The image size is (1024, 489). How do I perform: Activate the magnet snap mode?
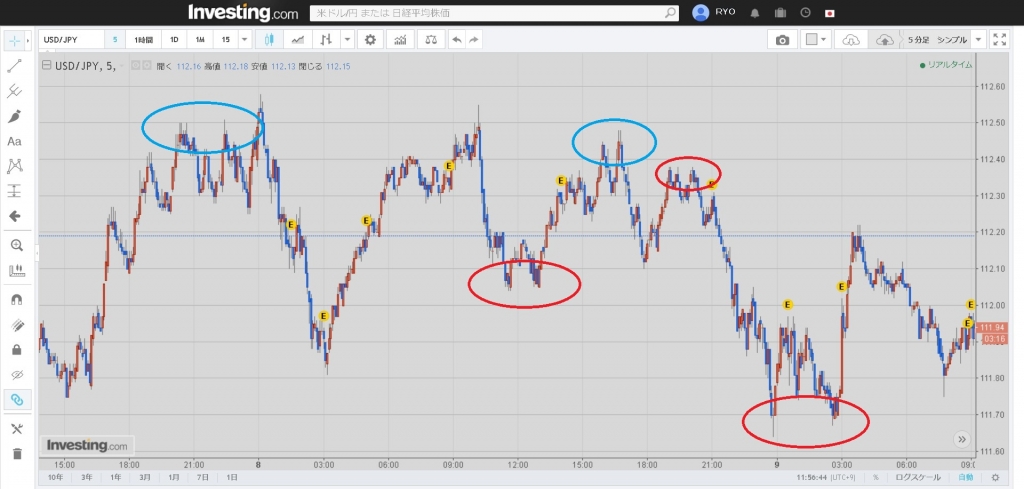15,299
